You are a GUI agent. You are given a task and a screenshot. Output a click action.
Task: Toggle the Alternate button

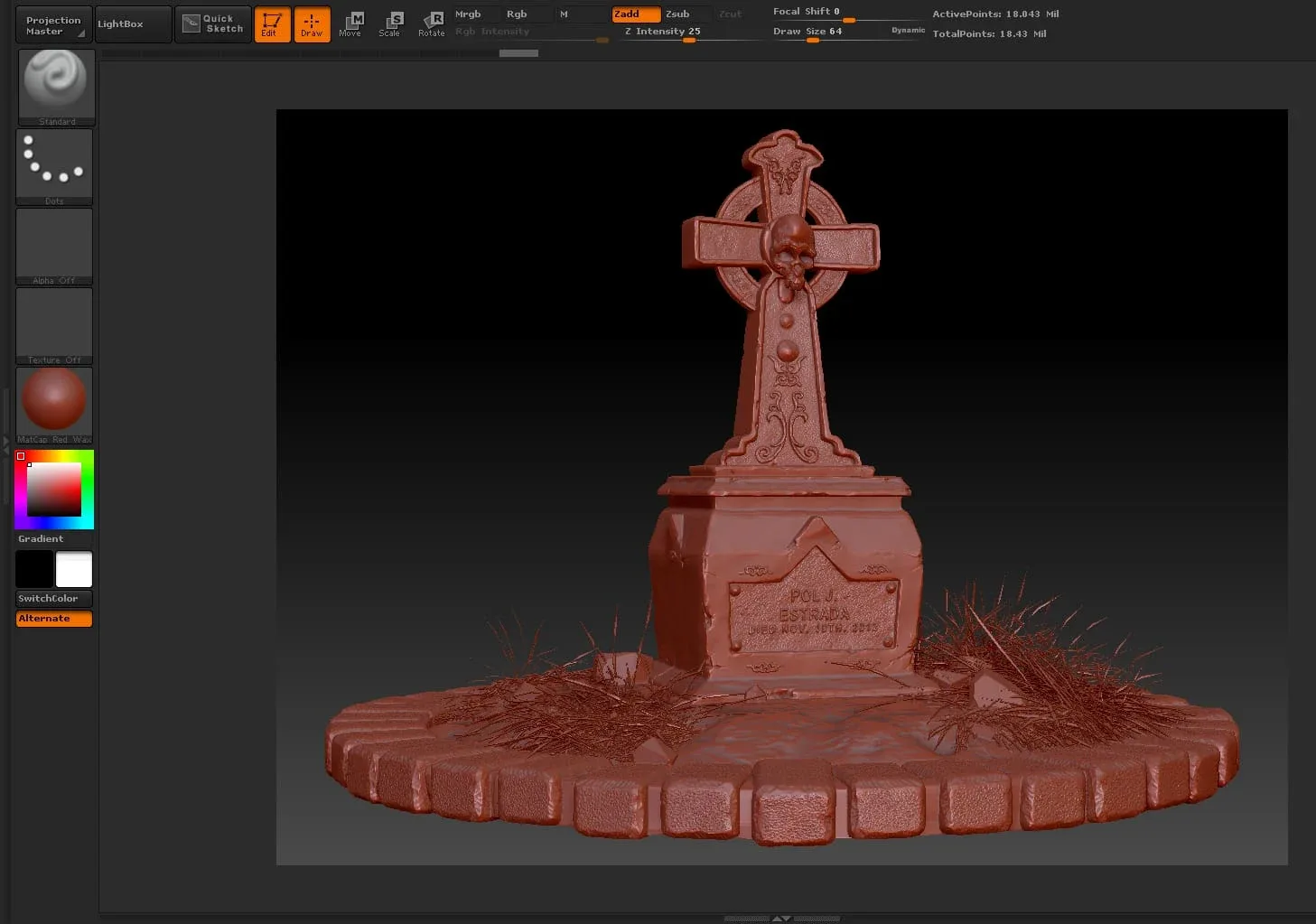pyautogui.click(x=54, y=619)
